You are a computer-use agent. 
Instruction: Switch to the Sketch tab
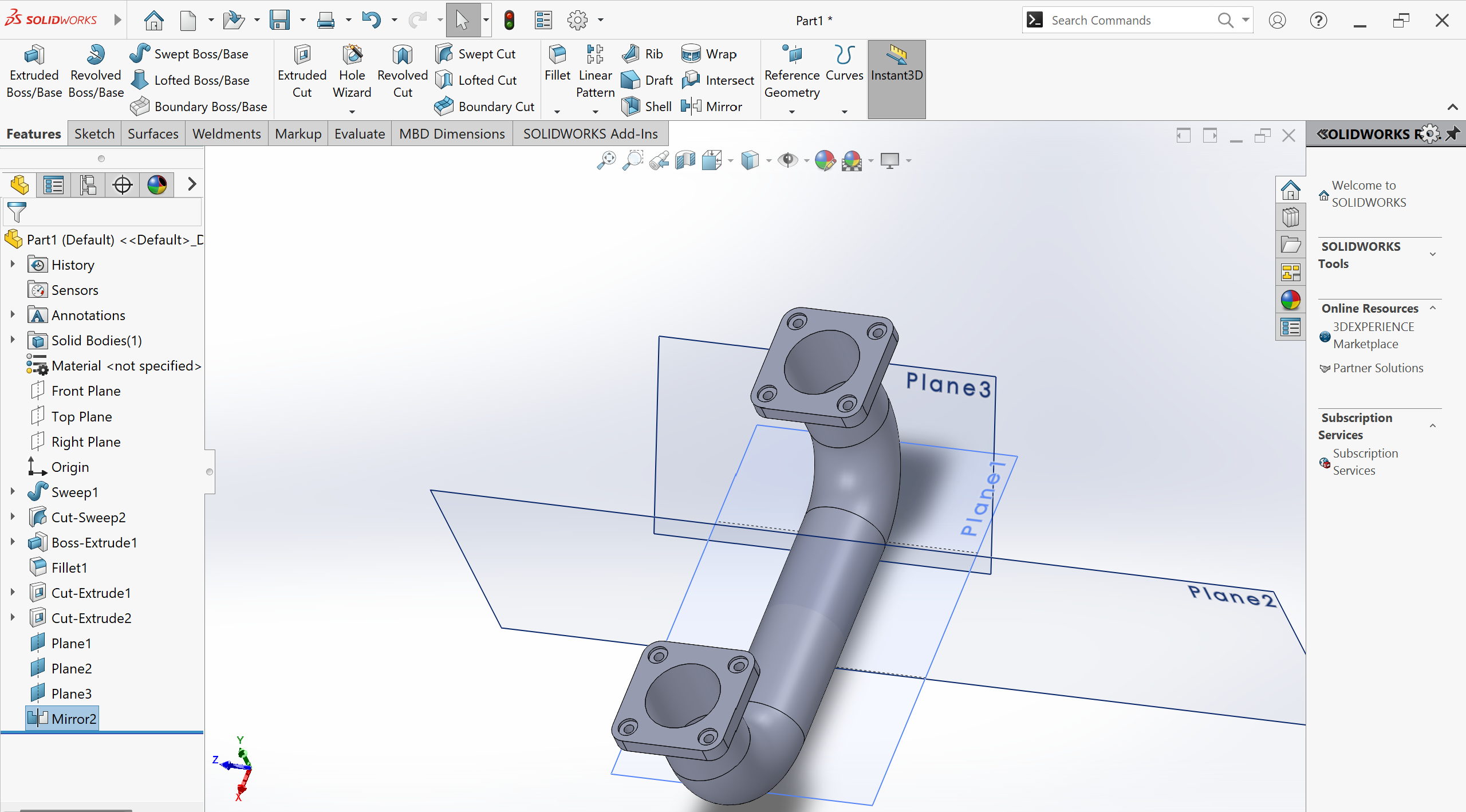[x=94, y=134]
